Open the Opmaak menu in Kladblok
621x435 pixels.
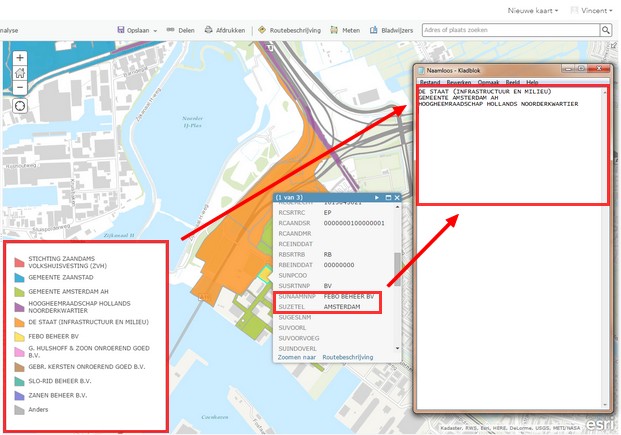(488, 82)
